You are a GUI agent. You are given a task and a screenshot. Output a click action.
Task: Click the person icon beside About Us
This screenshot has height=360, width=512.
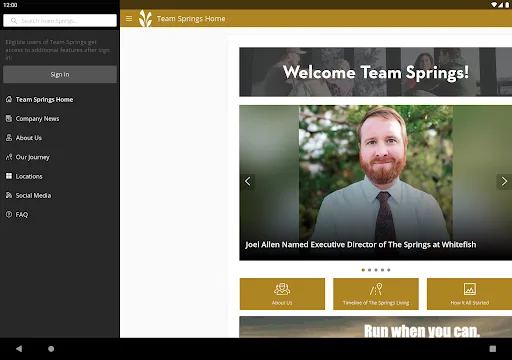click(x=9, y=137)
